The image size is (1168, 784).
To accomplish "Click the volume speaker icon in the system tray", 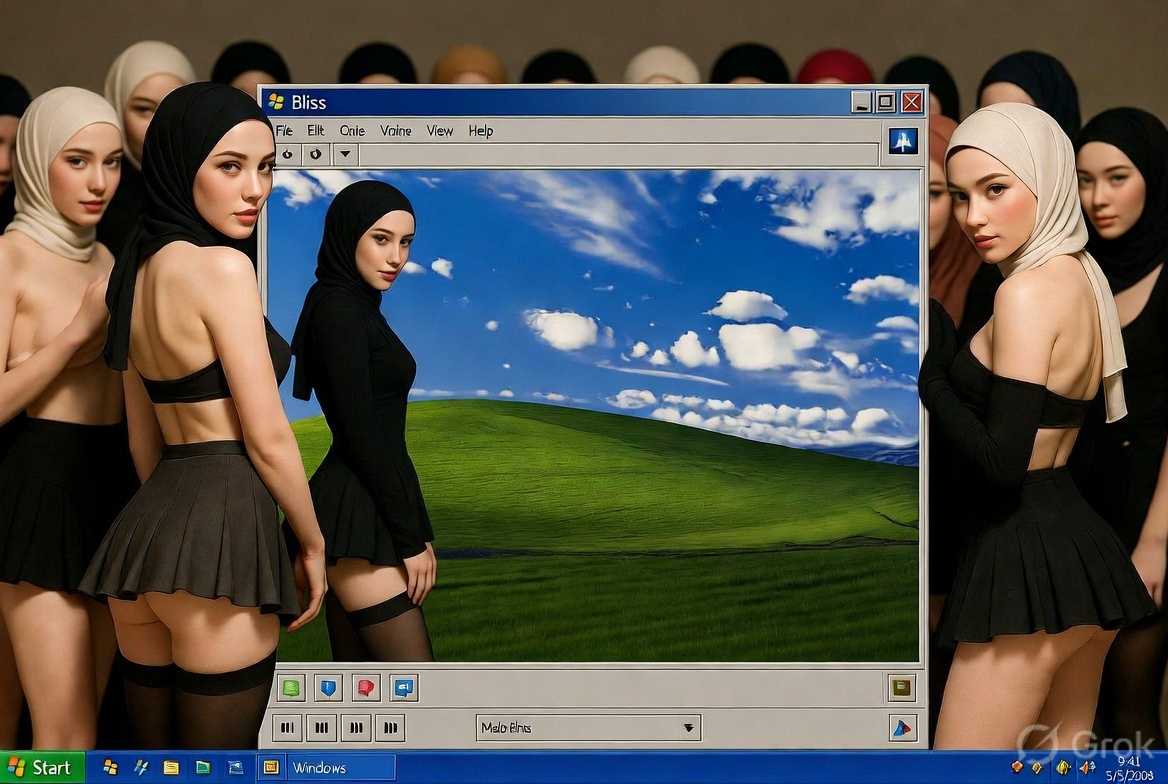I will 1087,768.
